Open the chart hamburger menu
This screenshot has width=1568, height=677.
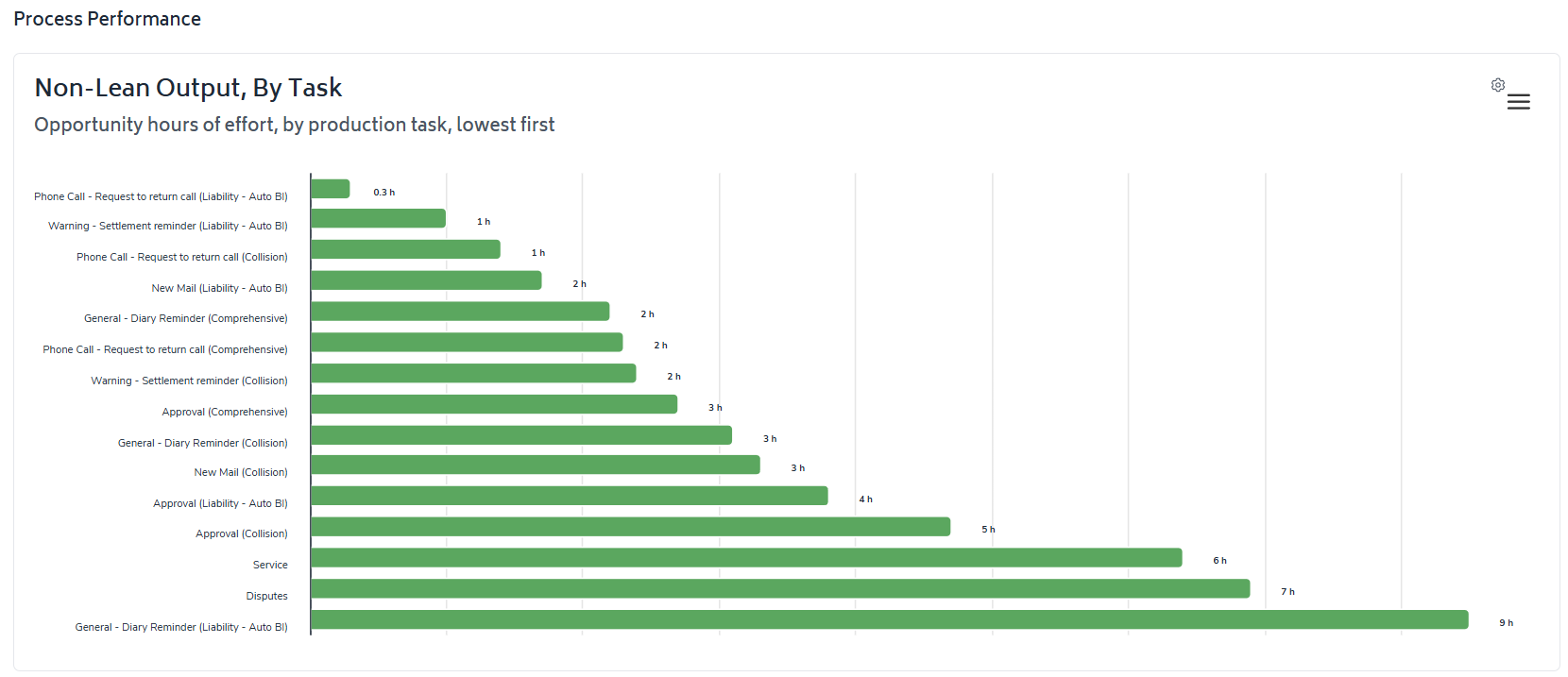tap(1518, 102)
